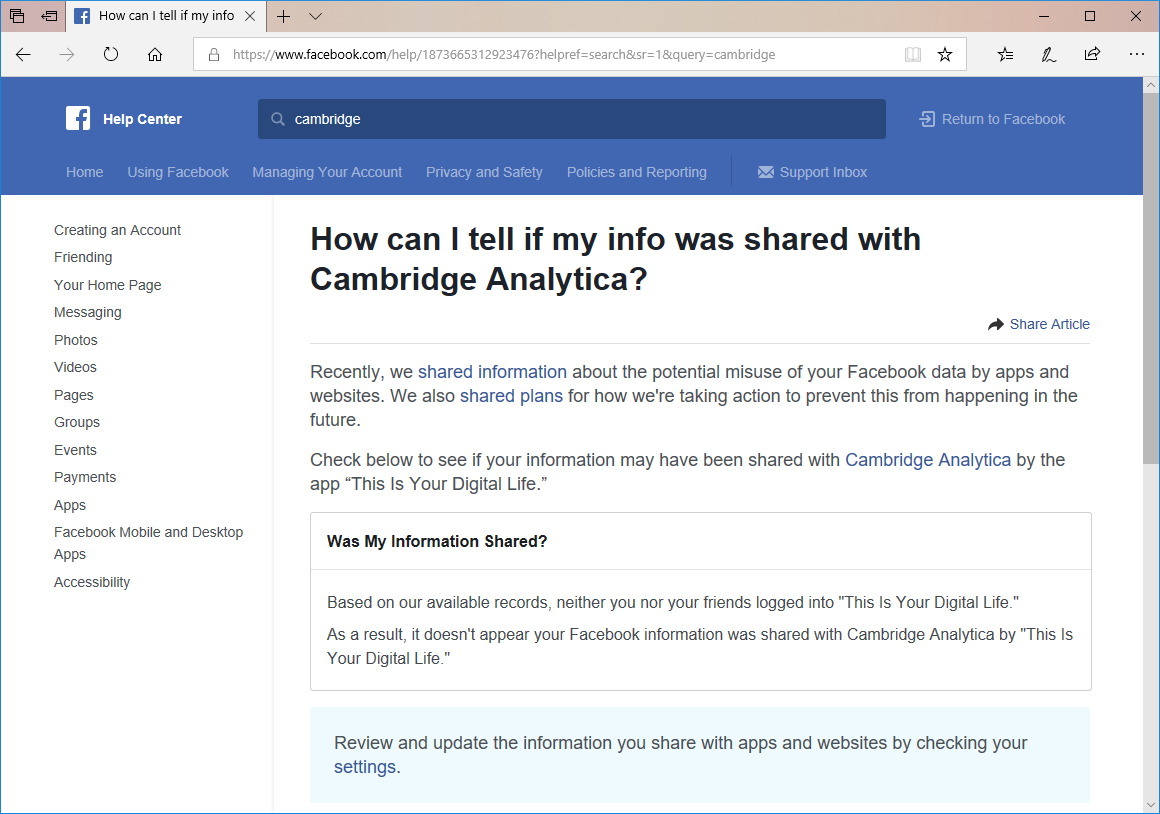
Task: Click the Share Article arrow icon
Action: tap(996, 324)
